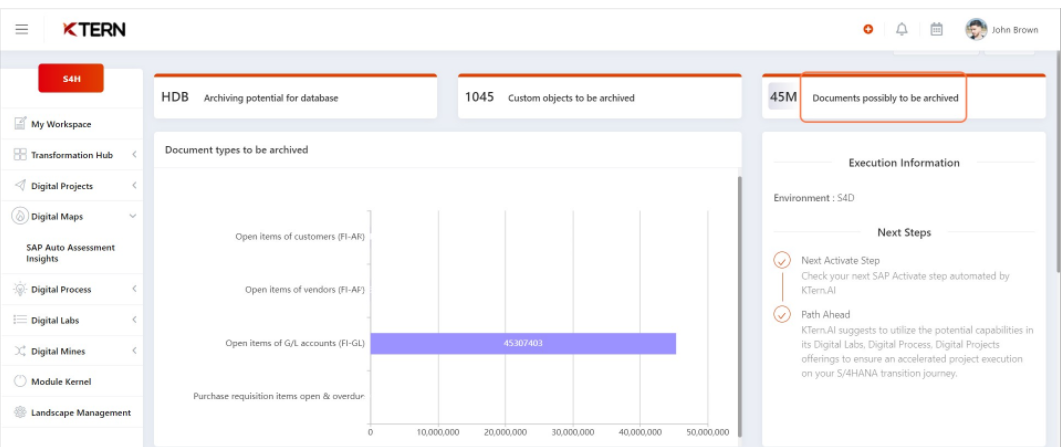
Task: Click the HDB archiving potential card
Action: tap(295, 97)
